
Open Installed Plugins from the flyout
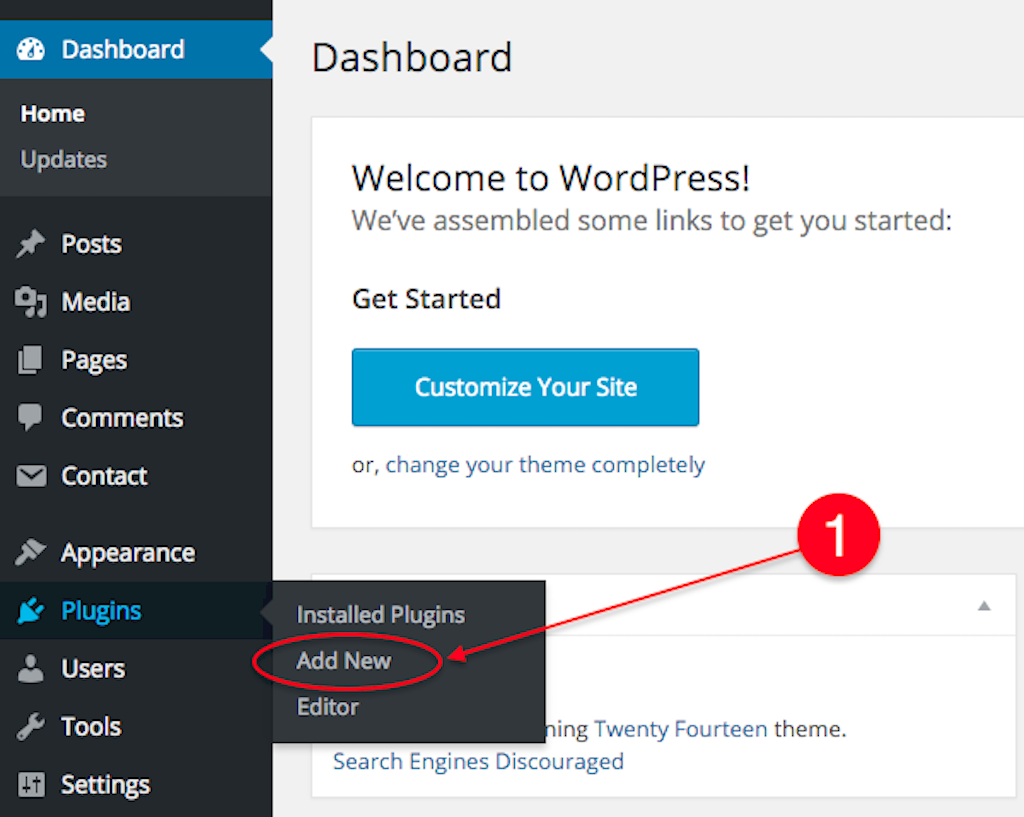[x=381, y=615]
